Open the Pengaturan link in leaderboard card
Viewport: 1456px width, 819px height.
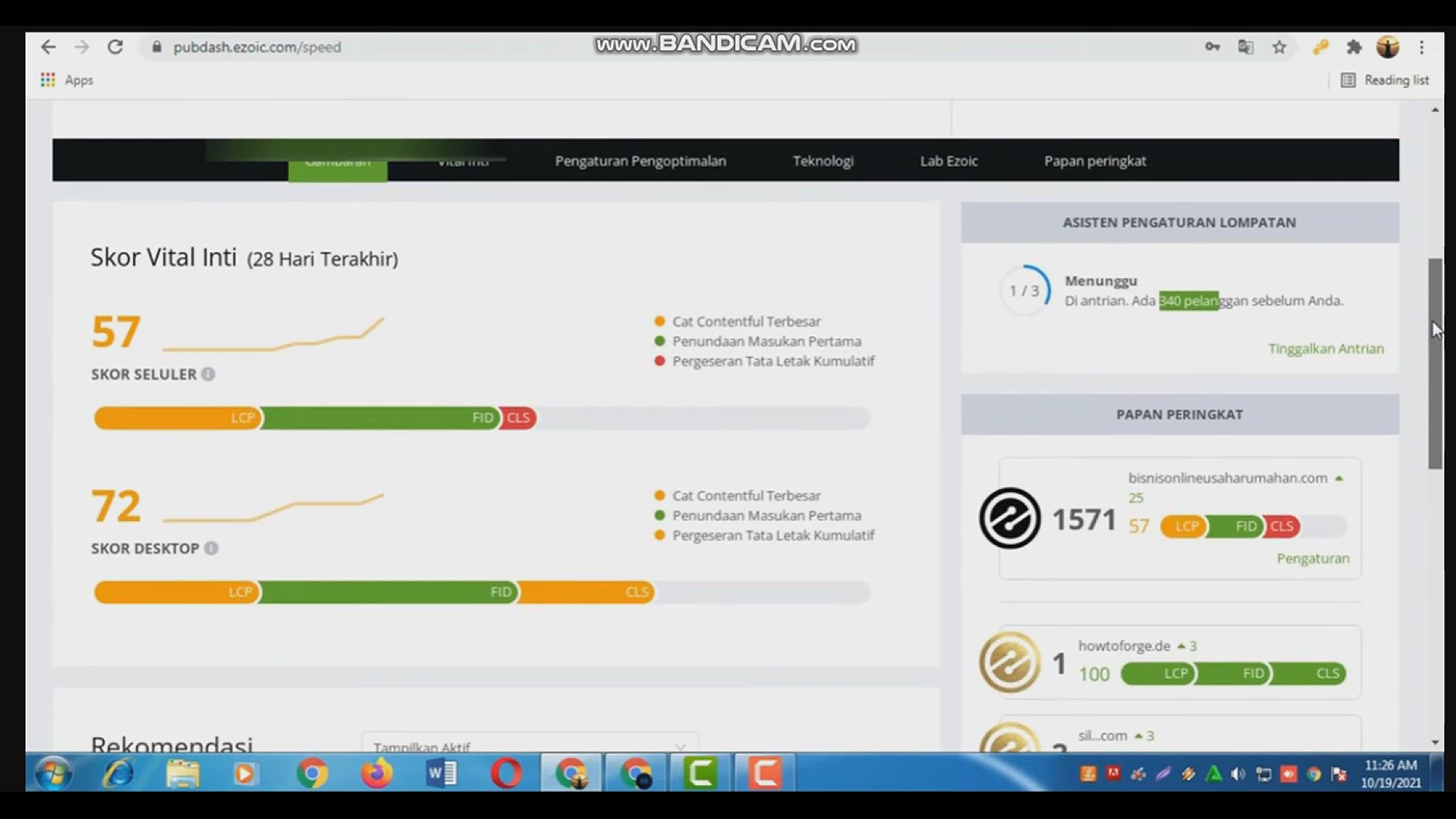click(x=1313, y=558)
